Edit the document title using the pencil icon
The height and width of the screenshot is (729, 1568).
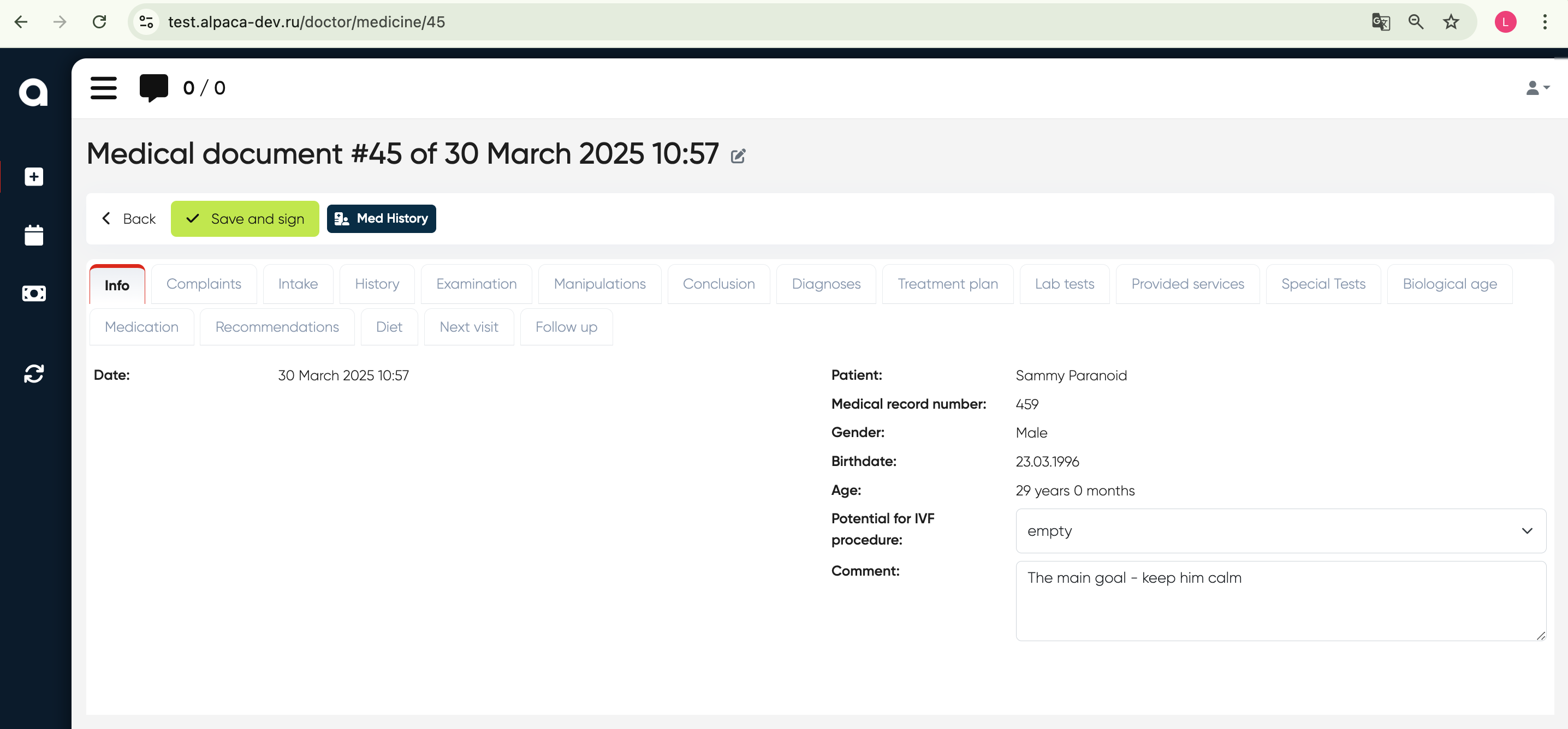click(738, 156)
